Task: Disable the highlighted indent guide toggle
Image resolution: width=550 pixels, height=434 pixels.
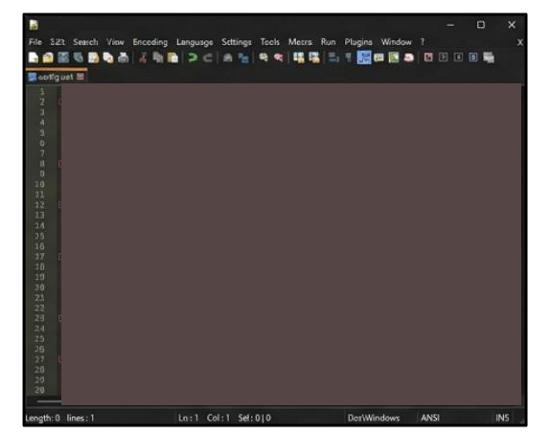Action: click(x=364, y=58)
